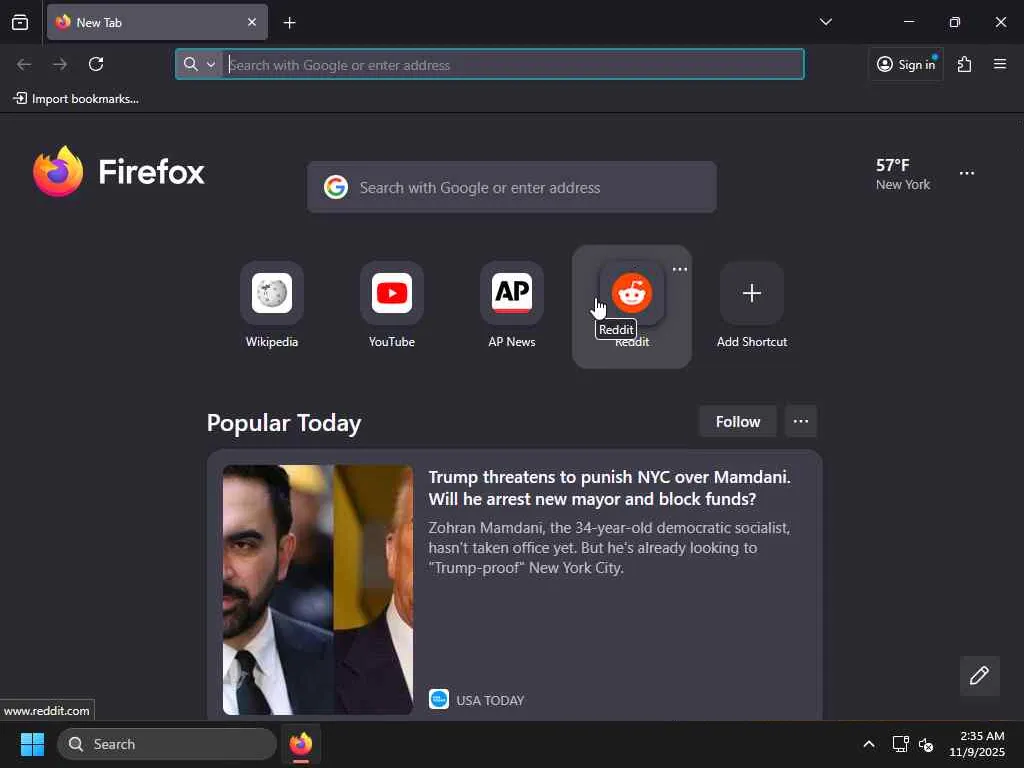Click the Firefox logo on the page
Viewport: 1024px width, 768px height.
tap(119, 172)
